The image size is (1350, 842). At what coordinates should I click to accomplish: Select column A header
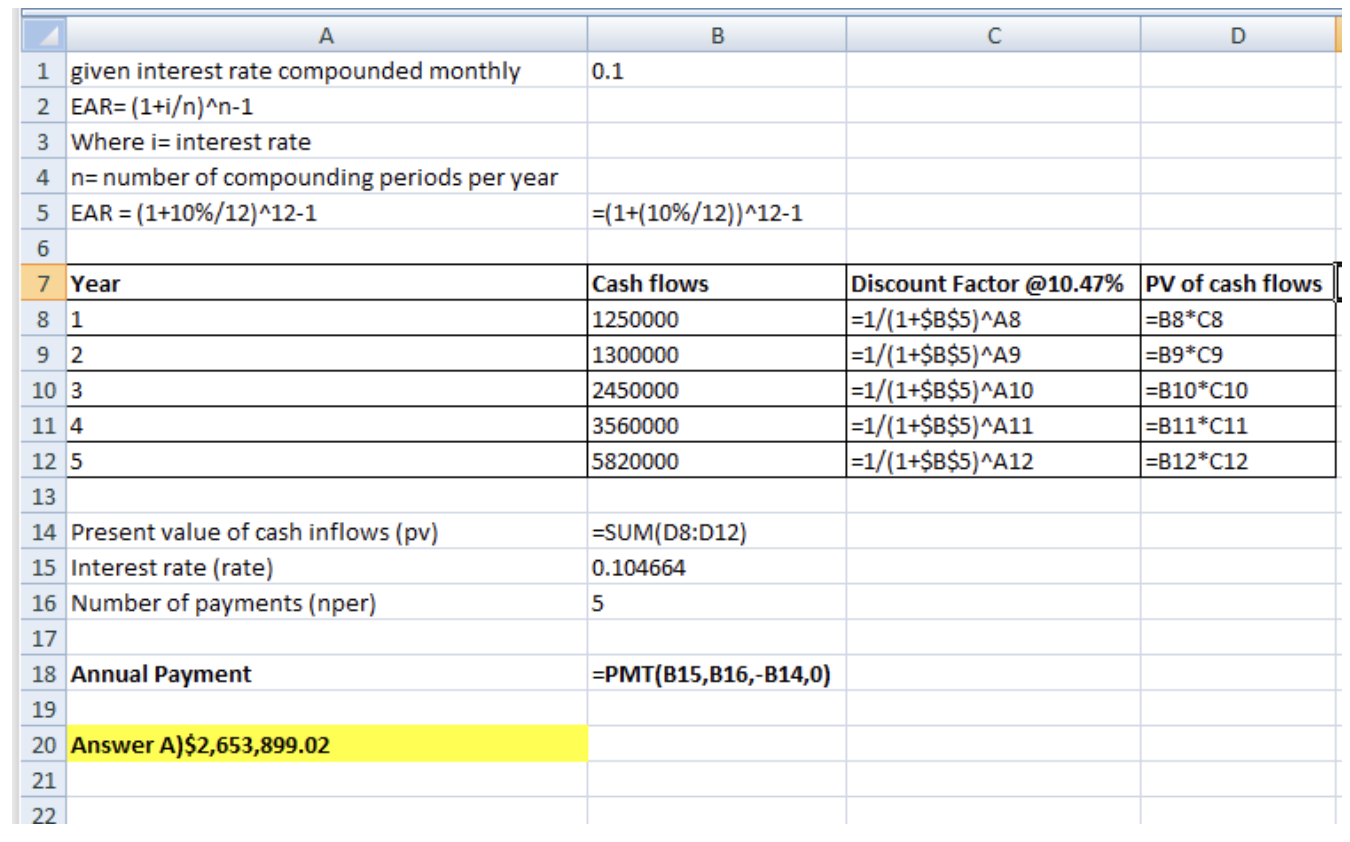point(326,36)
